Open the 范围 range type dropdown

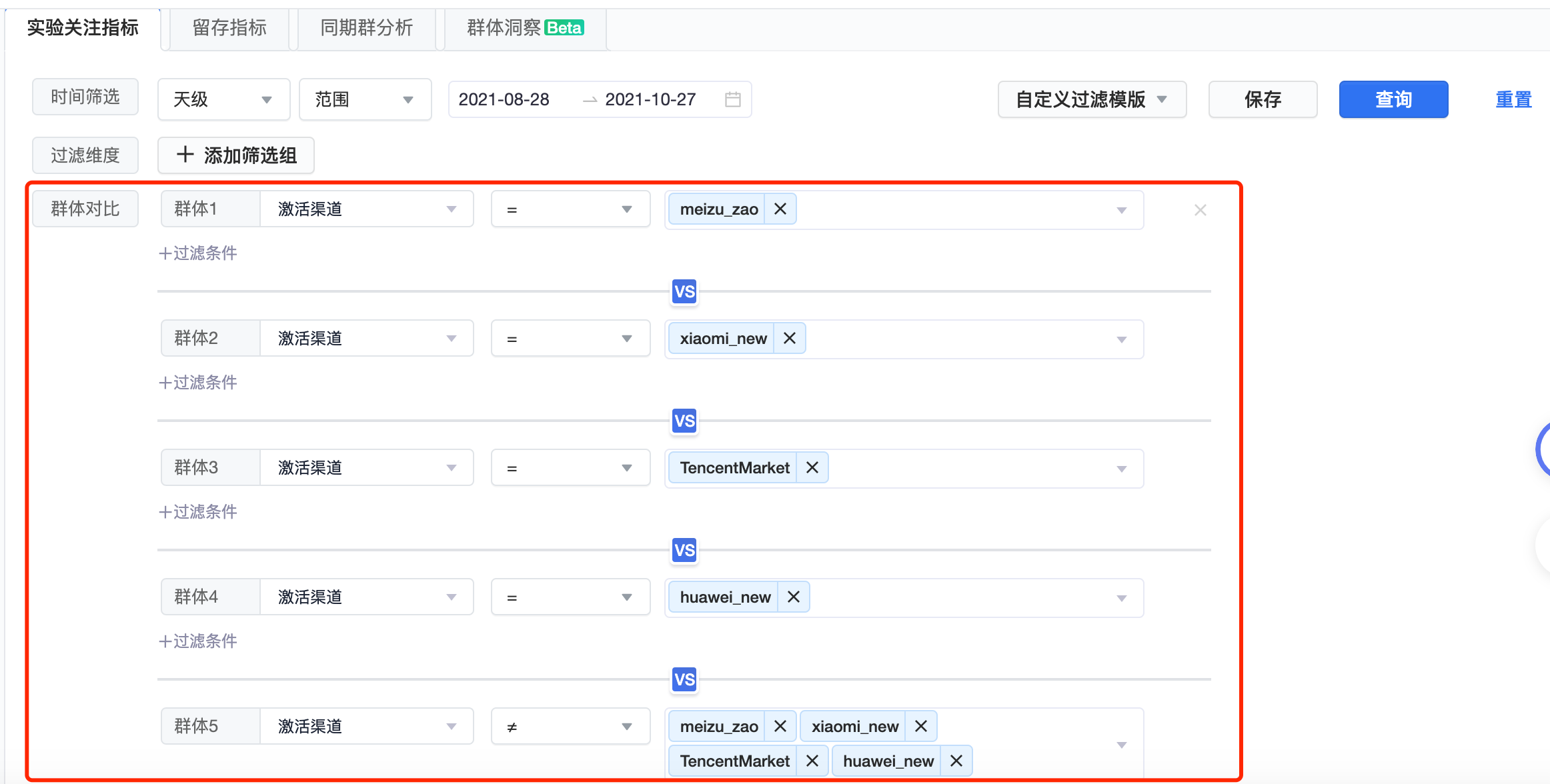pos(365,99)
